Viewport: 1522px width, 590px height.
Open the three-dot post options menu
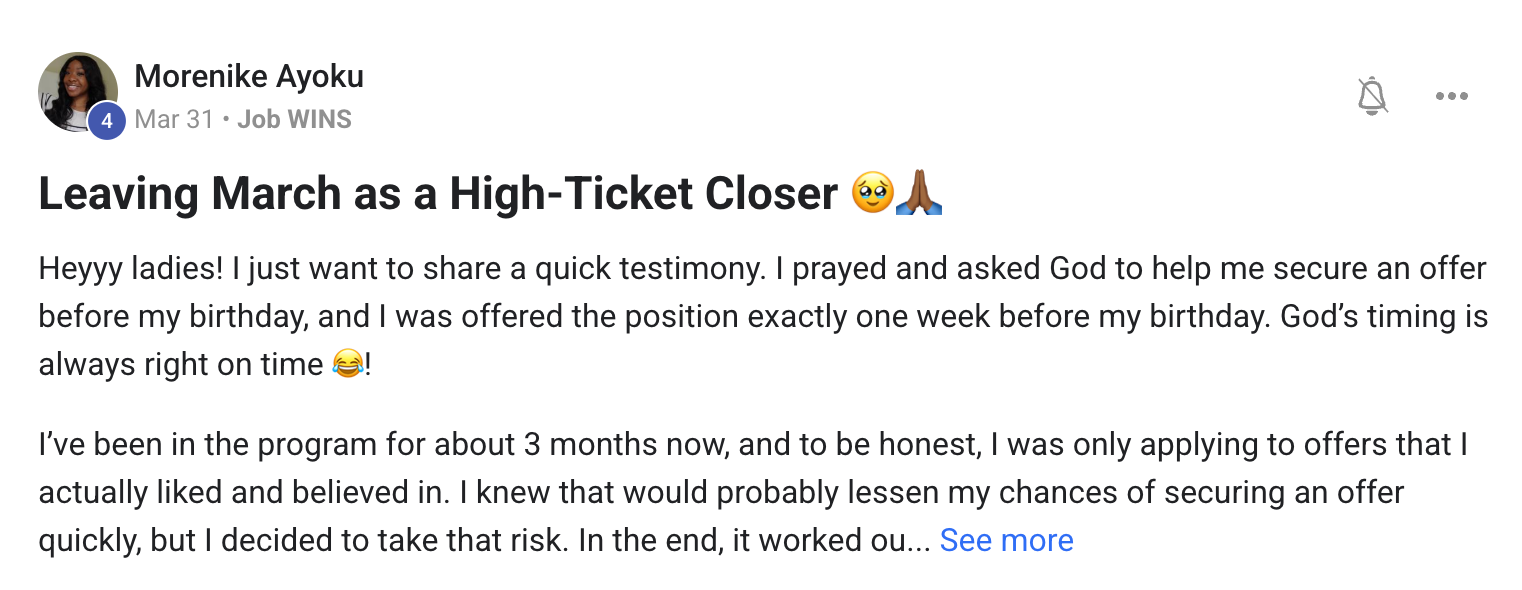coord(1451,96)
